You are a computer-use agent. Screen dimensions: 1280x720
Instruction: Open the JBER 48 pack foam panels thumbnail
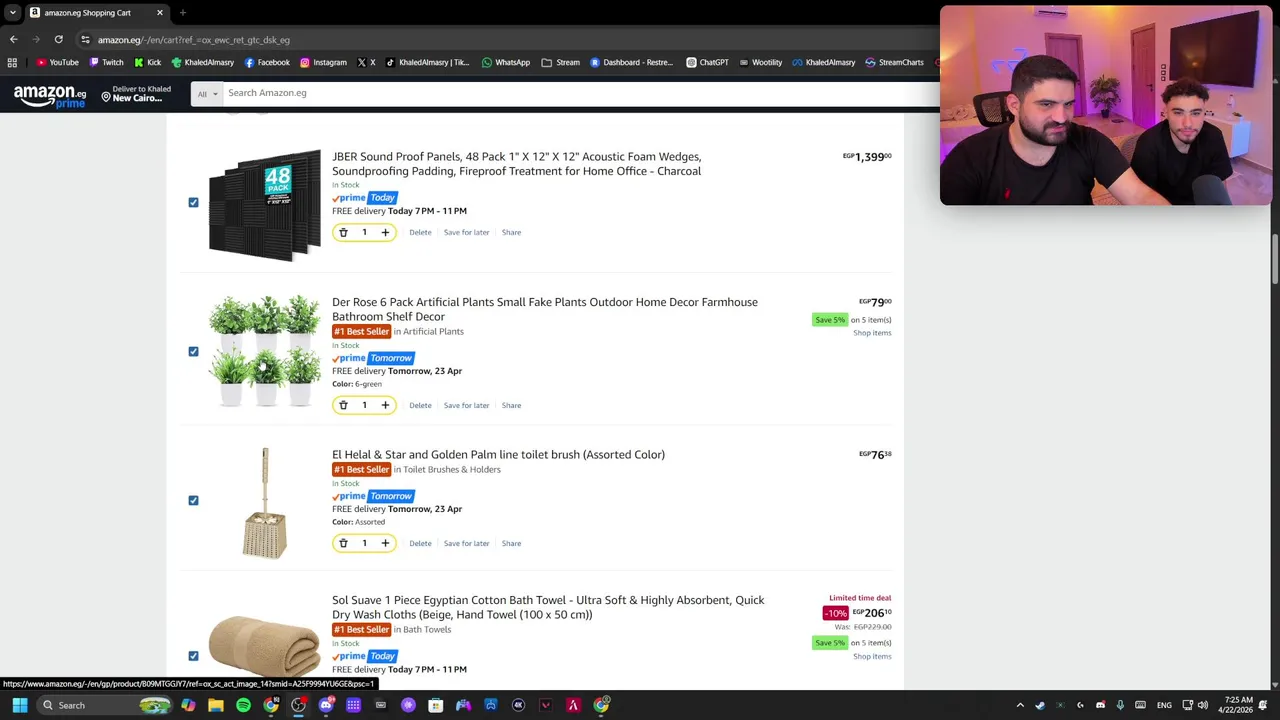[265, 205]
